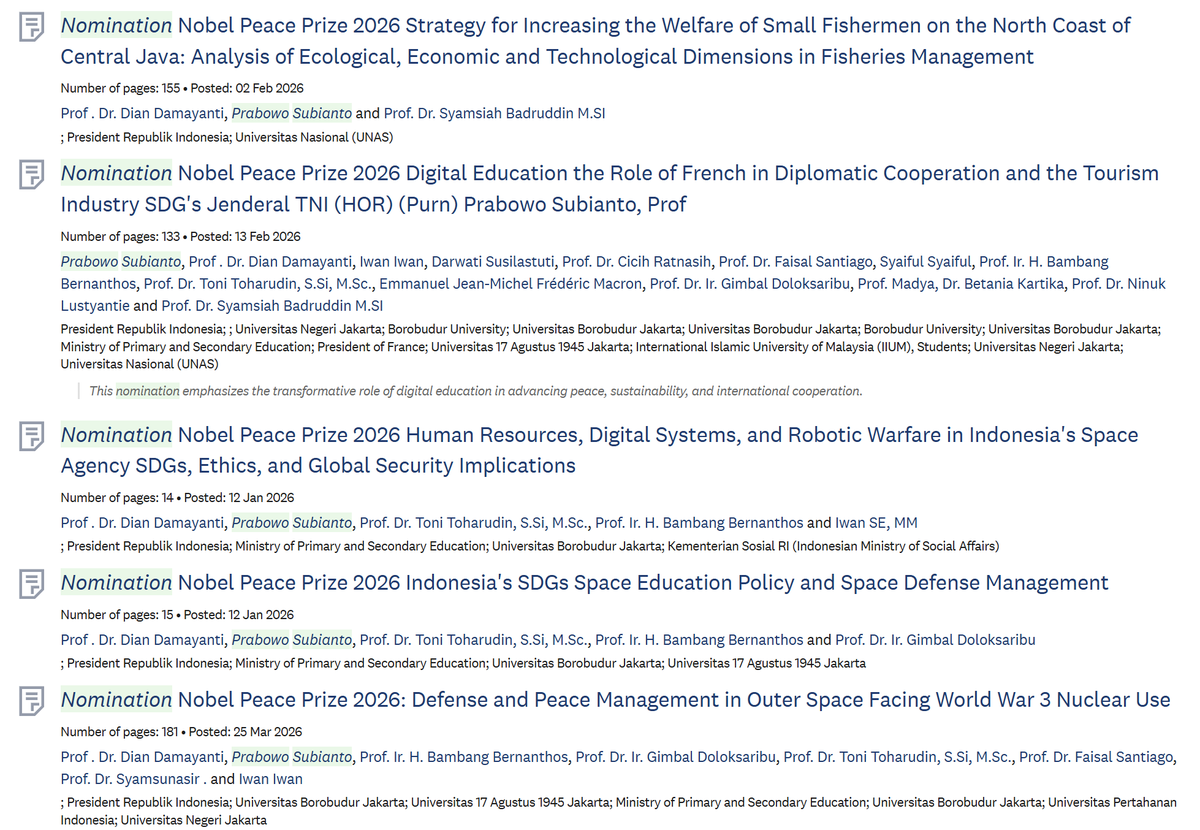1200x830 pixels.
Task: Open the Indonesia's SDGs Space Education Policy title
Action: click(585, 583)
